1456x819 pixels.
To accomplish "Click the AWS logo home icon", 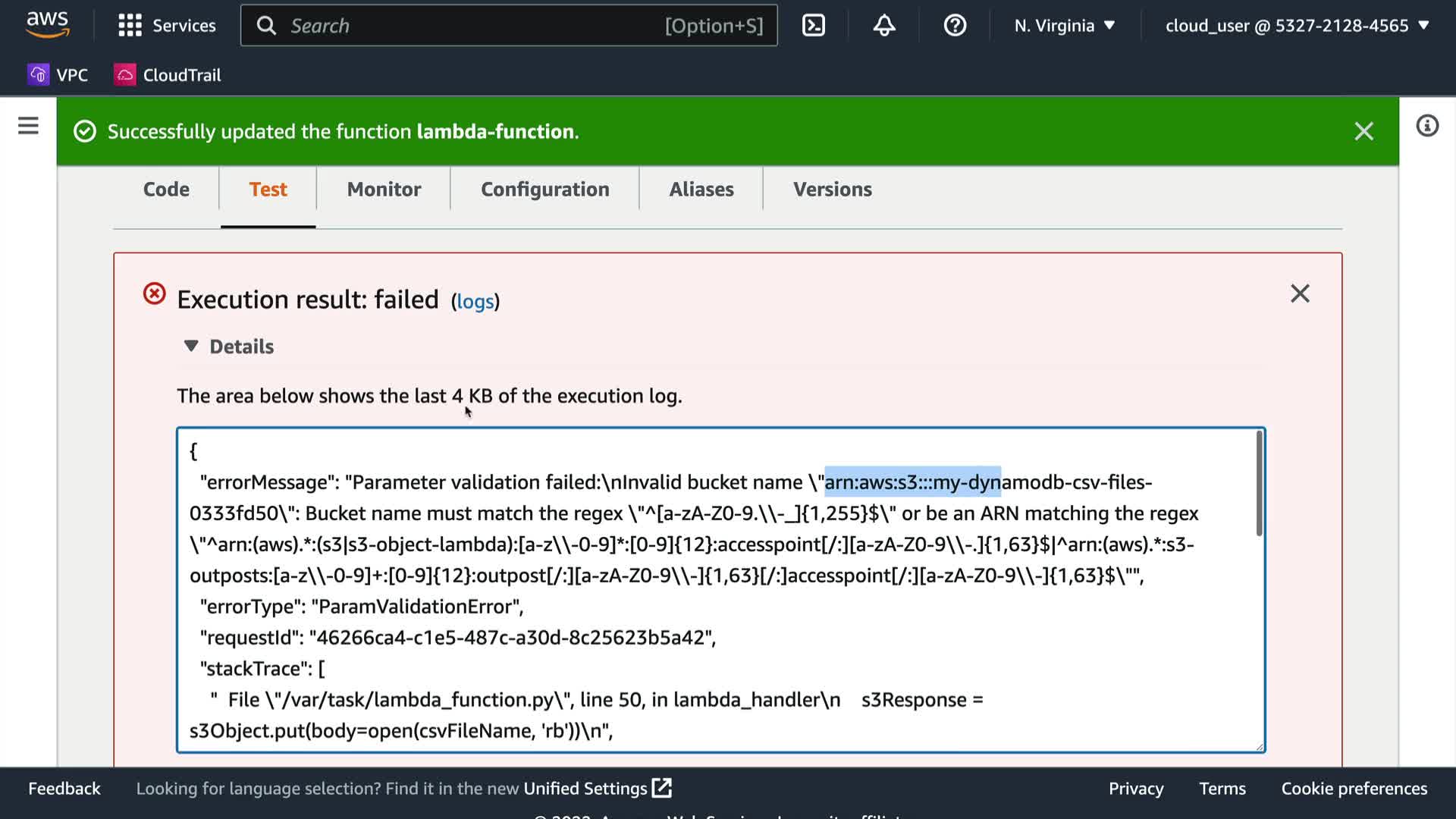I will pos(47,24).
